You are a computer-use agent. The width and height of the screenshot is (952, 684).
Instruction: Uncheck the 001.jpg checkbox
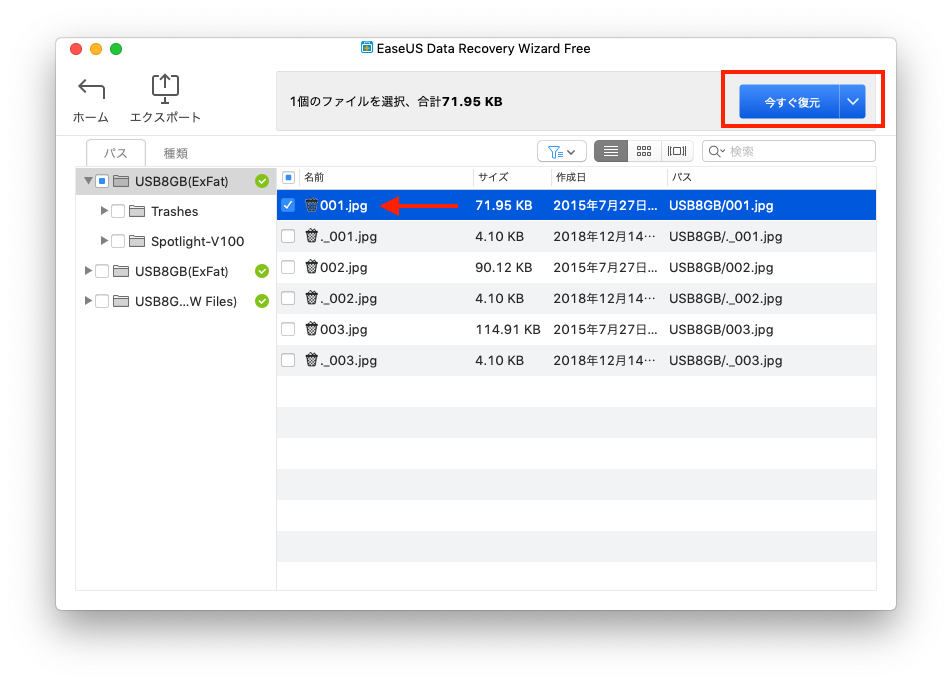tap(288, 205)
